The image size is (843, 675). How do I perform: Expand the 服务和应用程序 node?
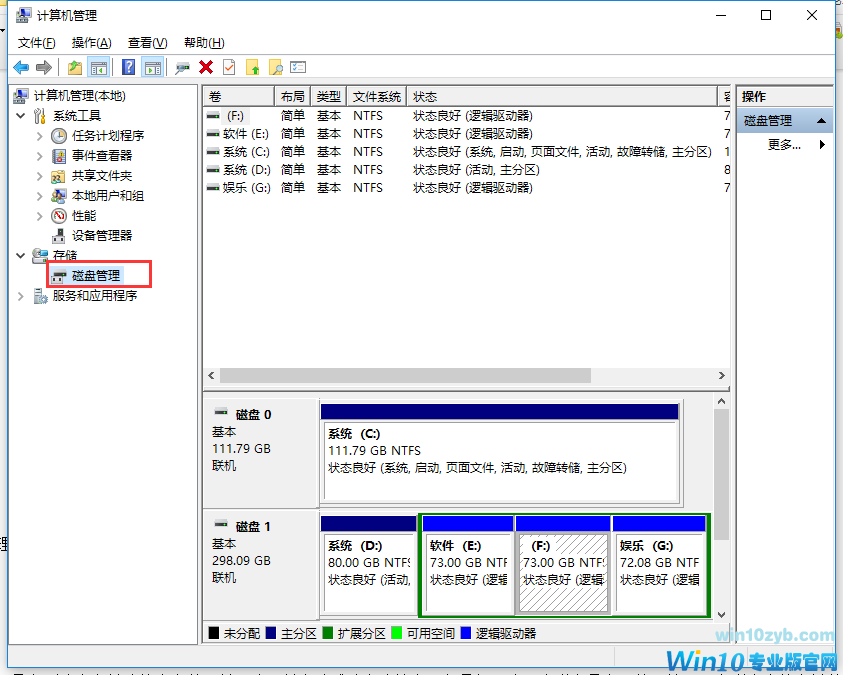[x=22, y=296]
